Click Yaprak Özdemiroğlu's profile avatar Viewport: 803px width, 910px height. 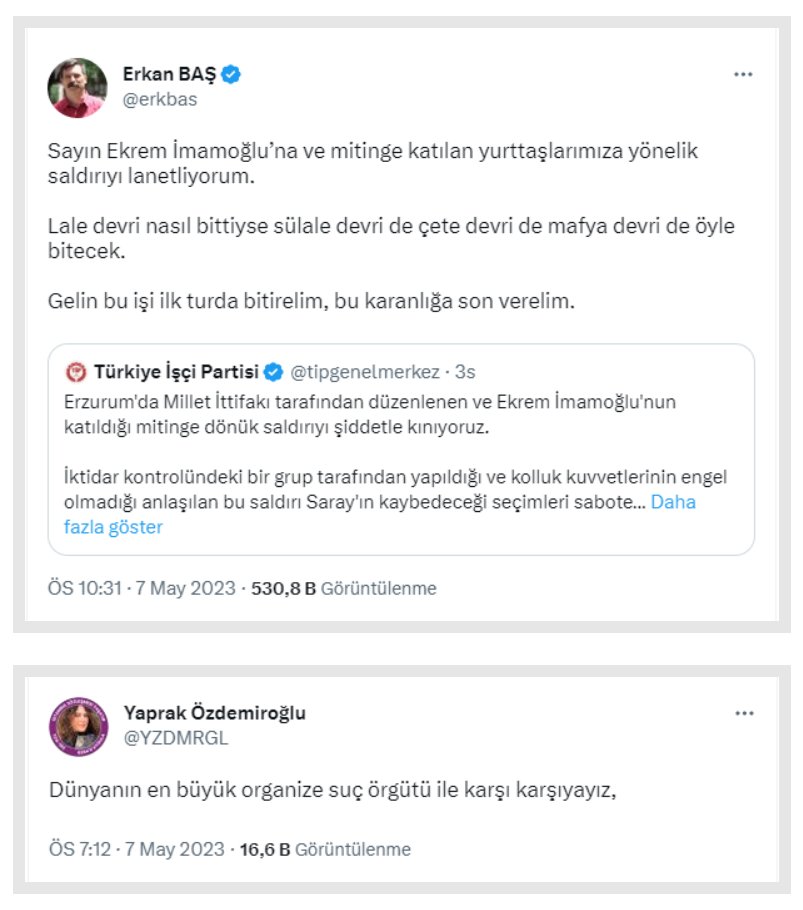77,726
